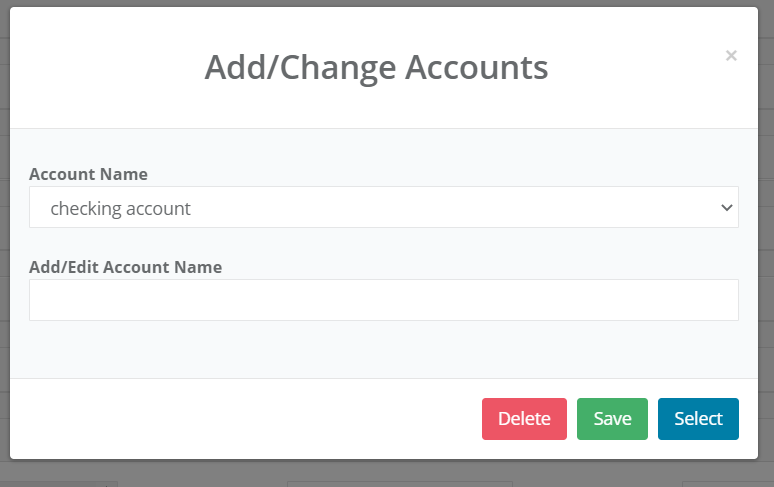The height and width of the screenshot is (487, 774).
Task: Click empty footer area left of Delete
Action: [240, 419]
